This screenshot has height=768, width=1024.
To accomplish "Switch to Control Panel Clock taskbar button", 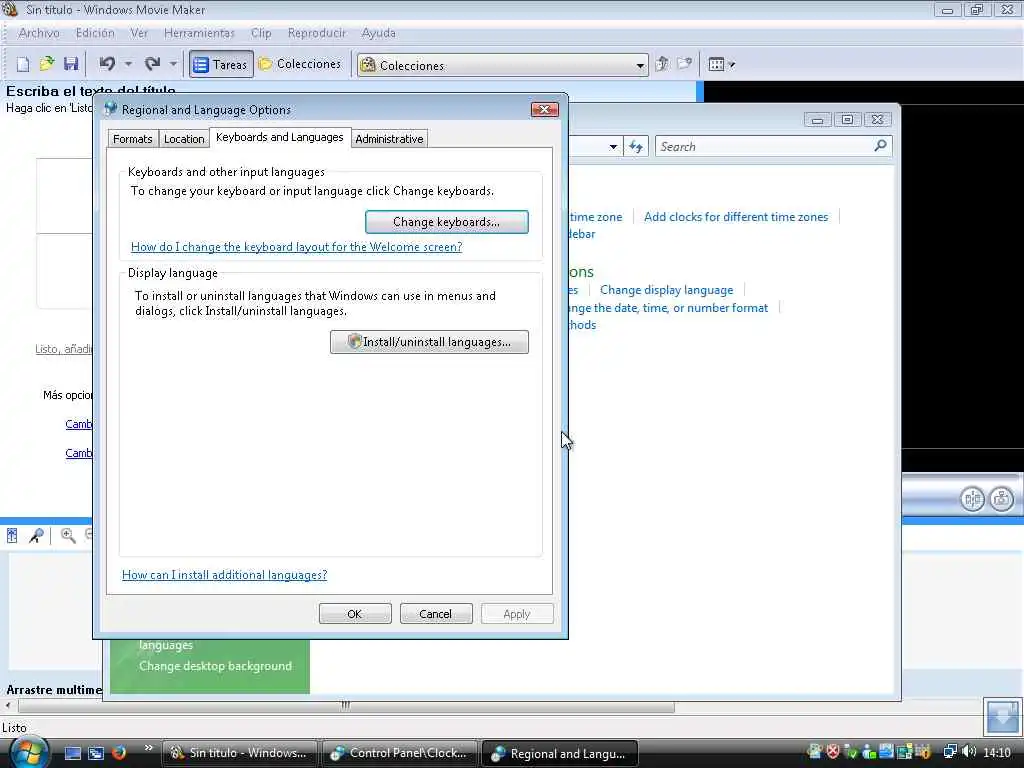I will (x=399, y=753).
